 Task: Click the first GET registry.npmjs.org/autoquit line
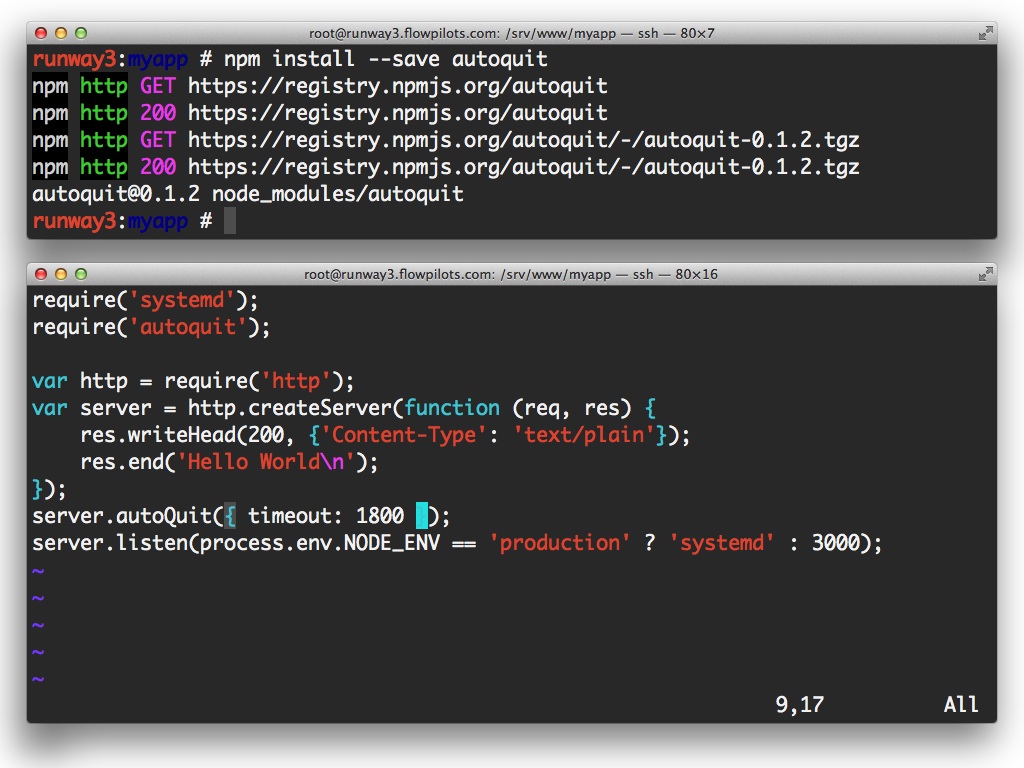[x=320, y=86]
